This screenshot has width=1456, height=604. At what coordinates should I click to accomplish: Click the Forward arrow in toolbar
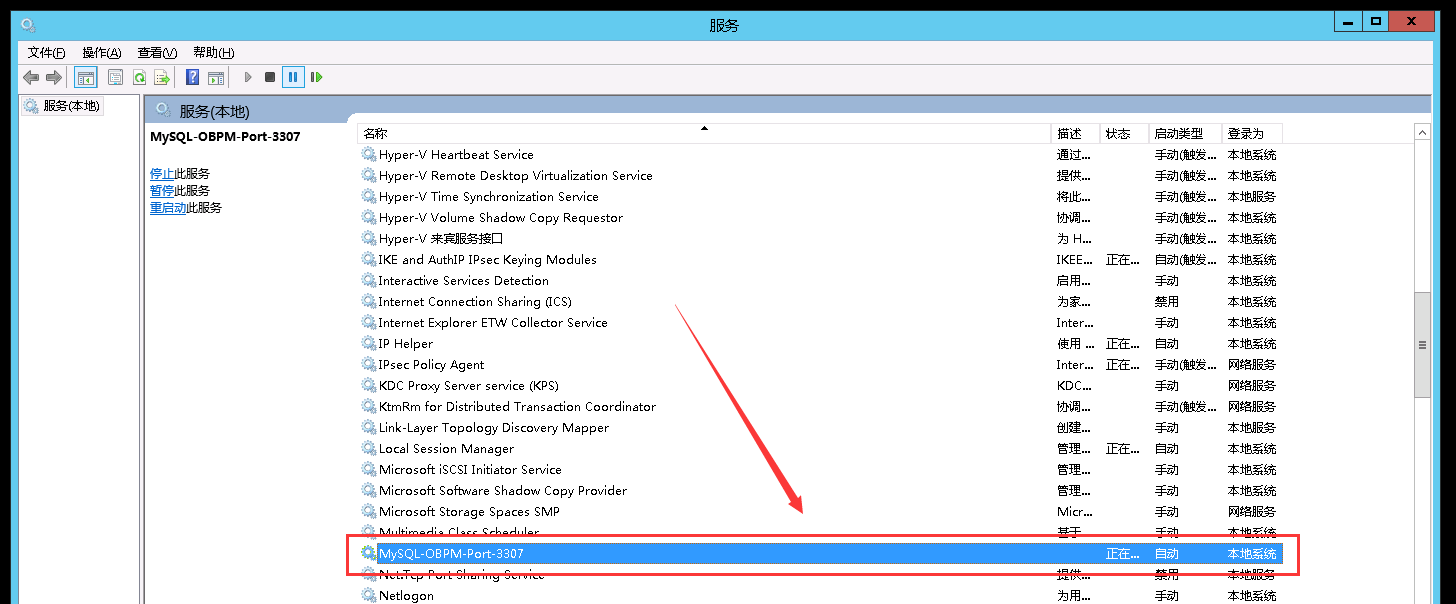point(54,77)
